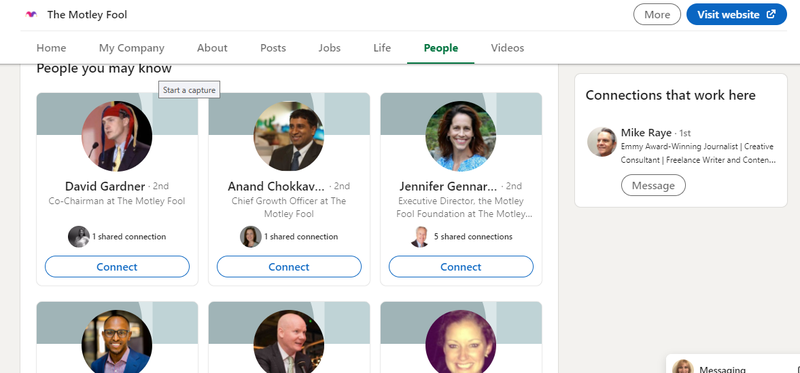Viewport: 800px width, 373px height.
Task: Switch to the About tab
Action: pos(212,48)
